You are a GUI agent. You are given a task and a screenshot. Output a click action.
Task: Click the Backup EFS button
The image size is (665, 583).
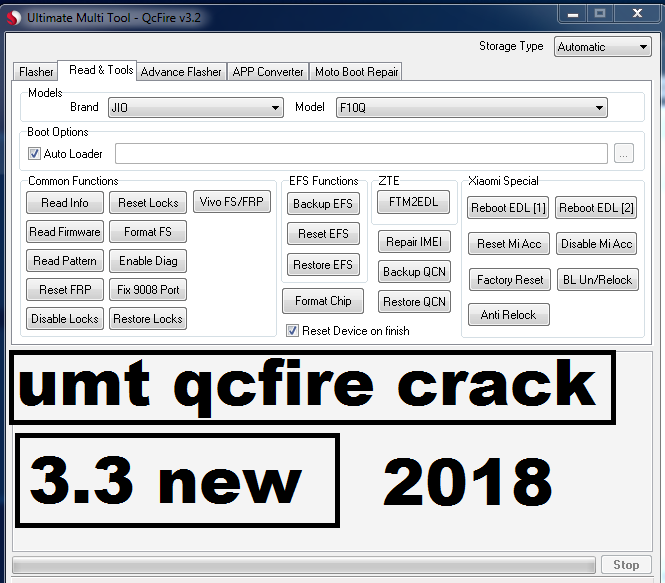coord(323,204)
